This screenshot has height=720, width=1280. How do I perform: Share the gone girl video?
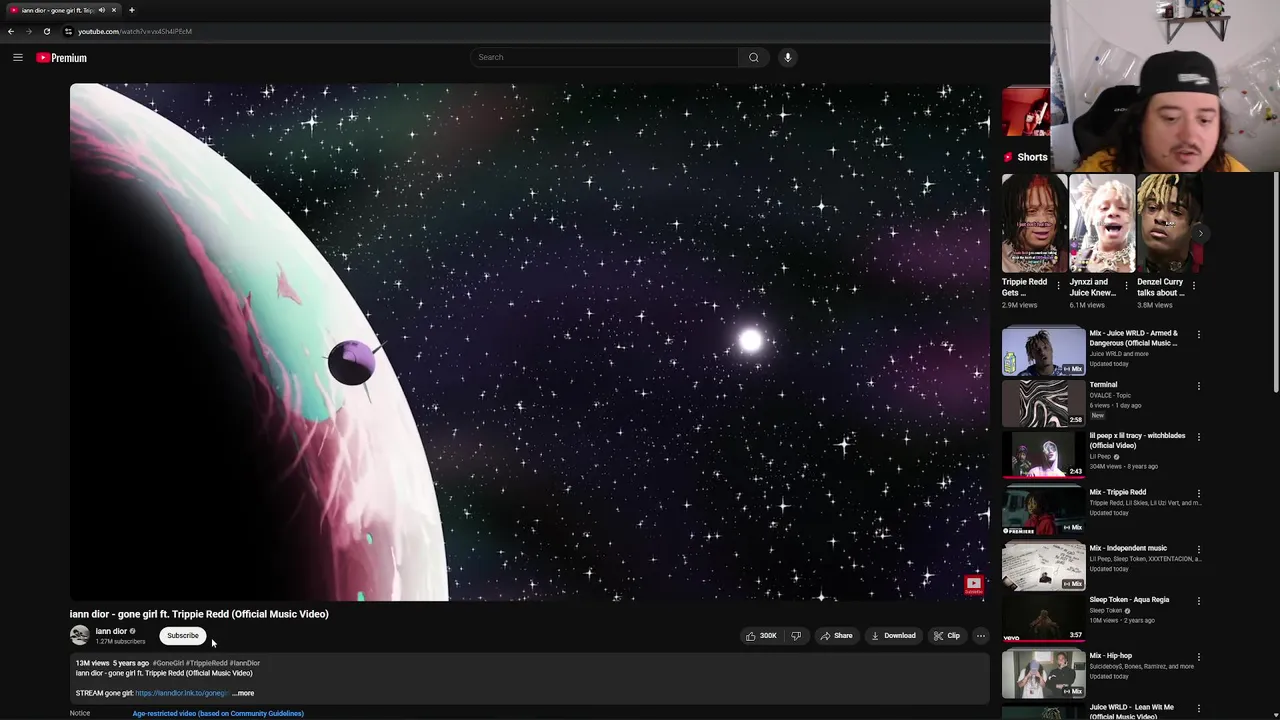coord(836,636)
